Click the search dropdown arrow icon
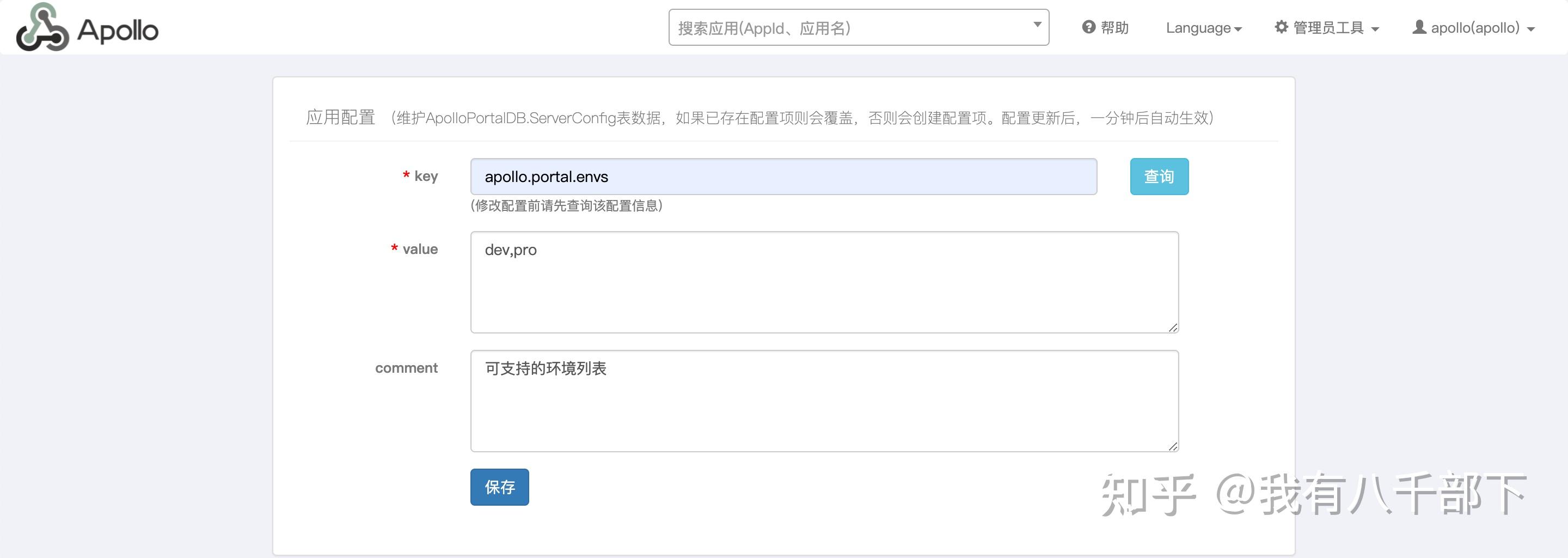1568x558 pixels. click(x=1037, y=25)
